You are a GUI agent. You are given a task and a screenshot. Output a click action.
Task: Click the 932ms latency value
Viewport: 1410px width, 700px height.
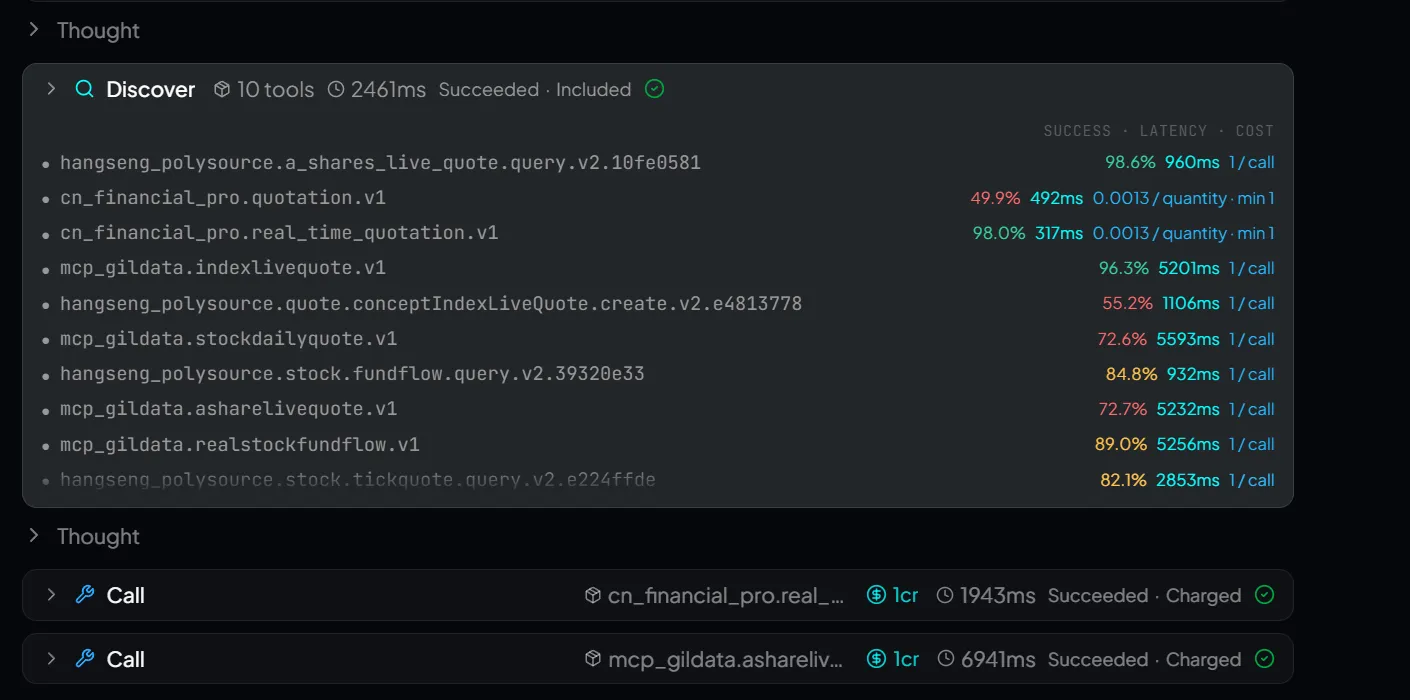click(x=1193, y=374)
